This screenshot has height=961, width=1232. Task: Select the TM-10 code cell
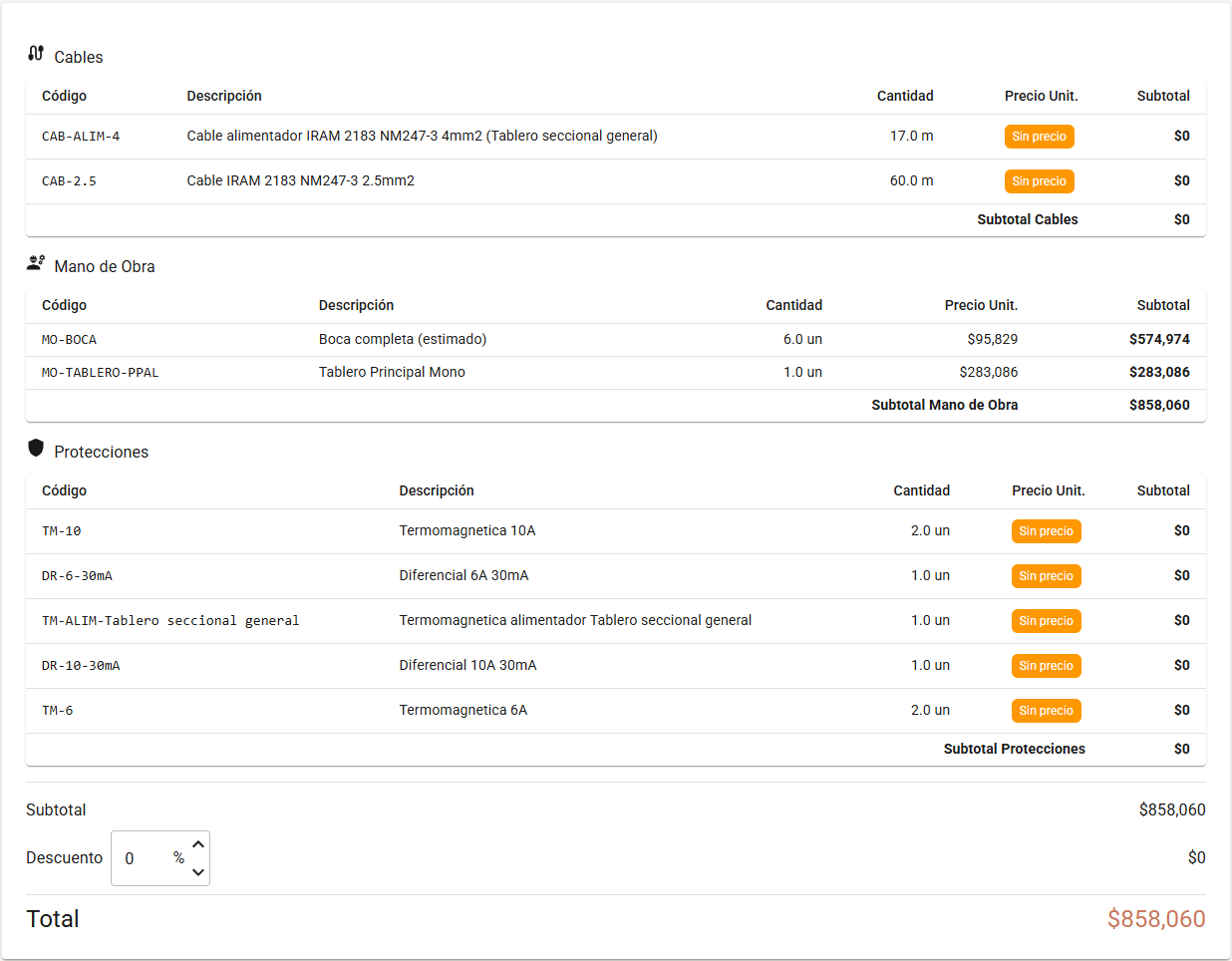[61, 531]
